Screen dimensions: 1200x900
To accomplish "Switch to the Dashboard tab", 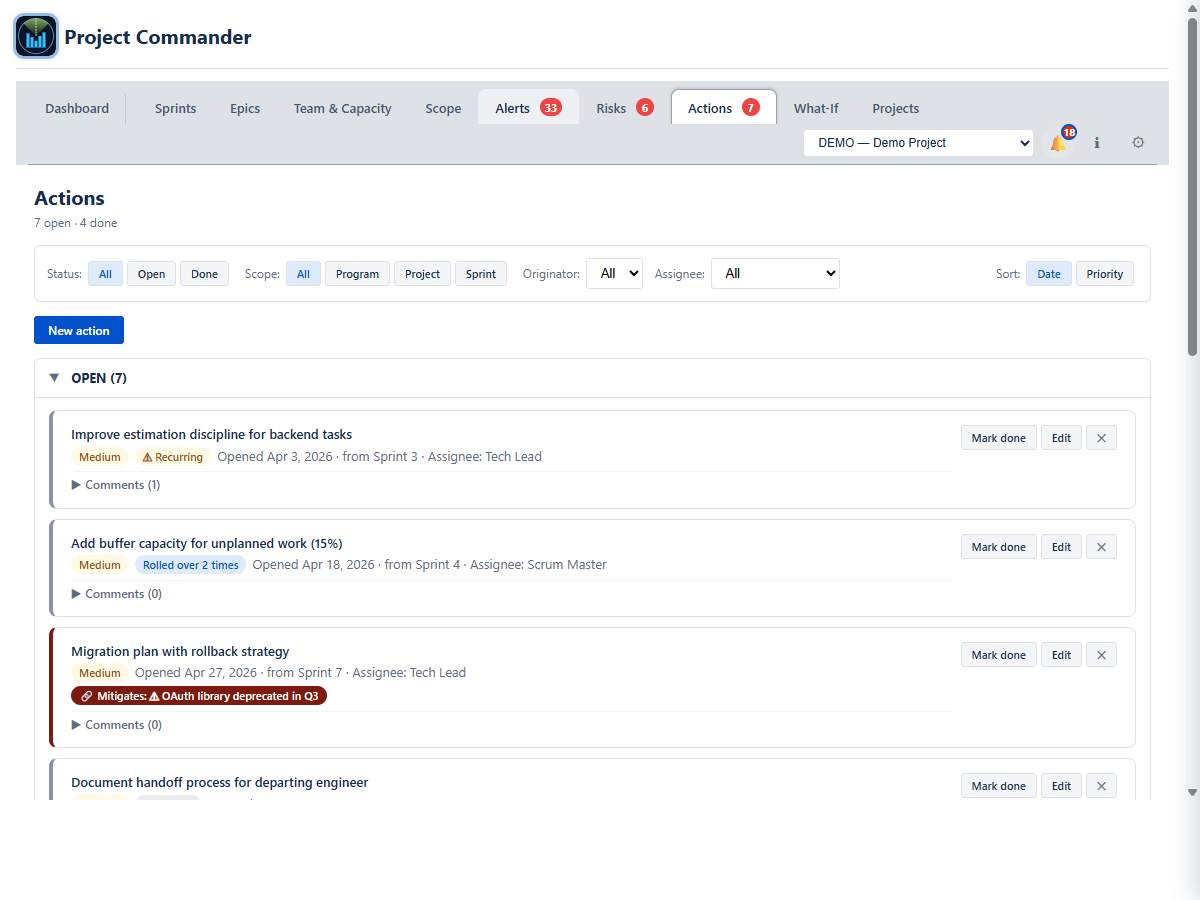I will point(77,108).
